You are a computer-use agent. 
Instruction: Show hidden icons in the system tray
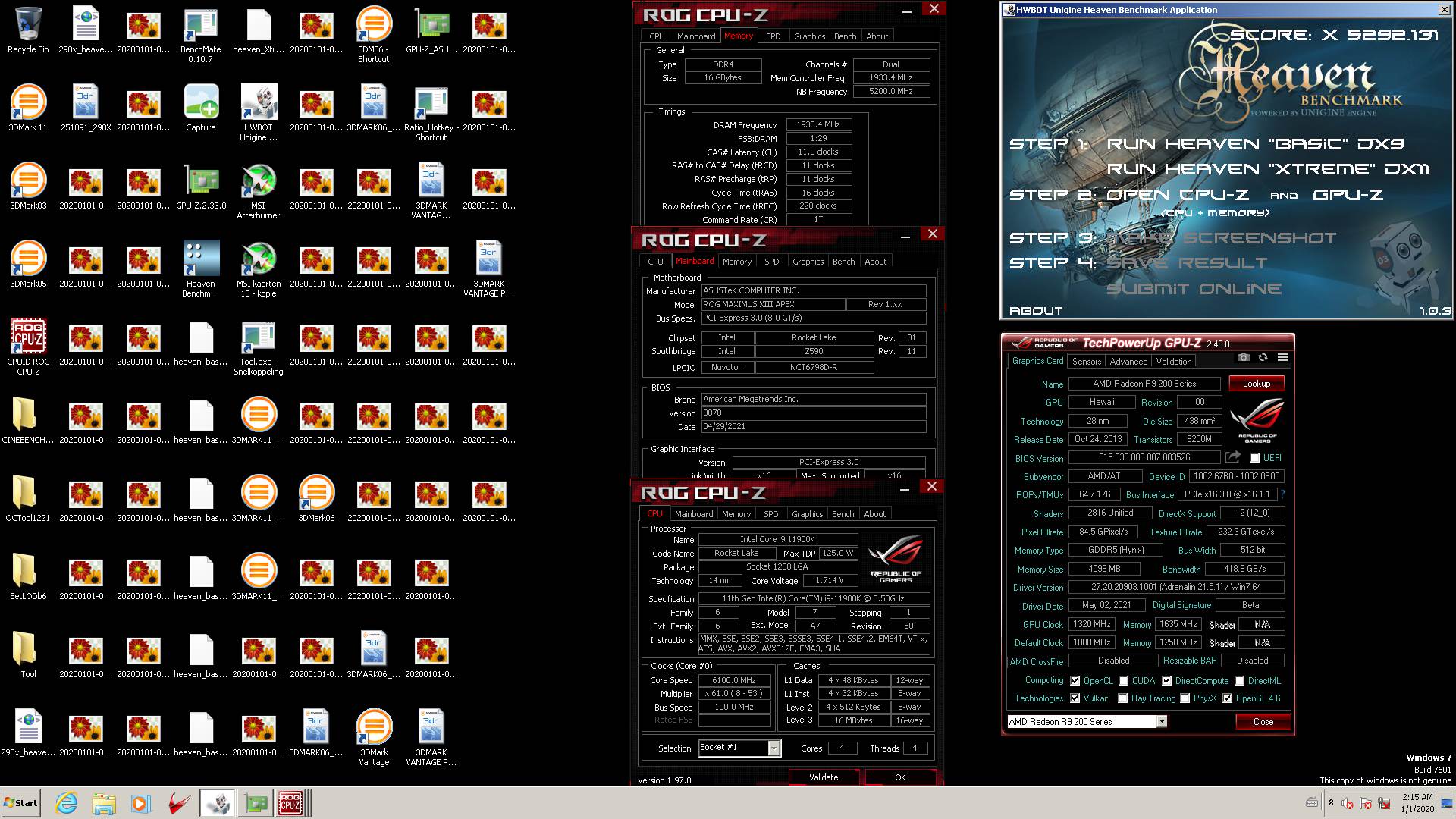1330,802
